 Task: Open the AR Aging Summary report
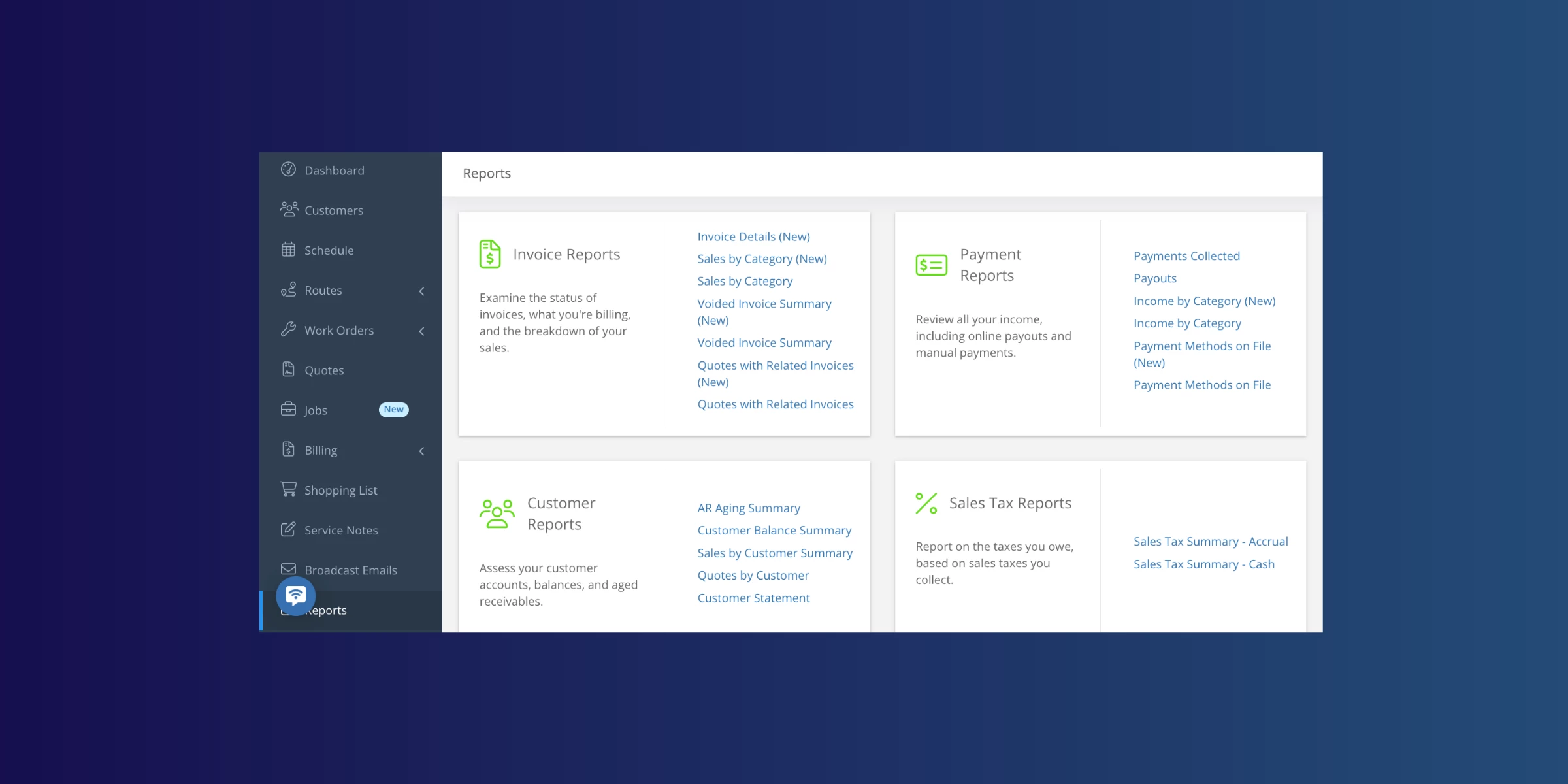pos(749,508)
